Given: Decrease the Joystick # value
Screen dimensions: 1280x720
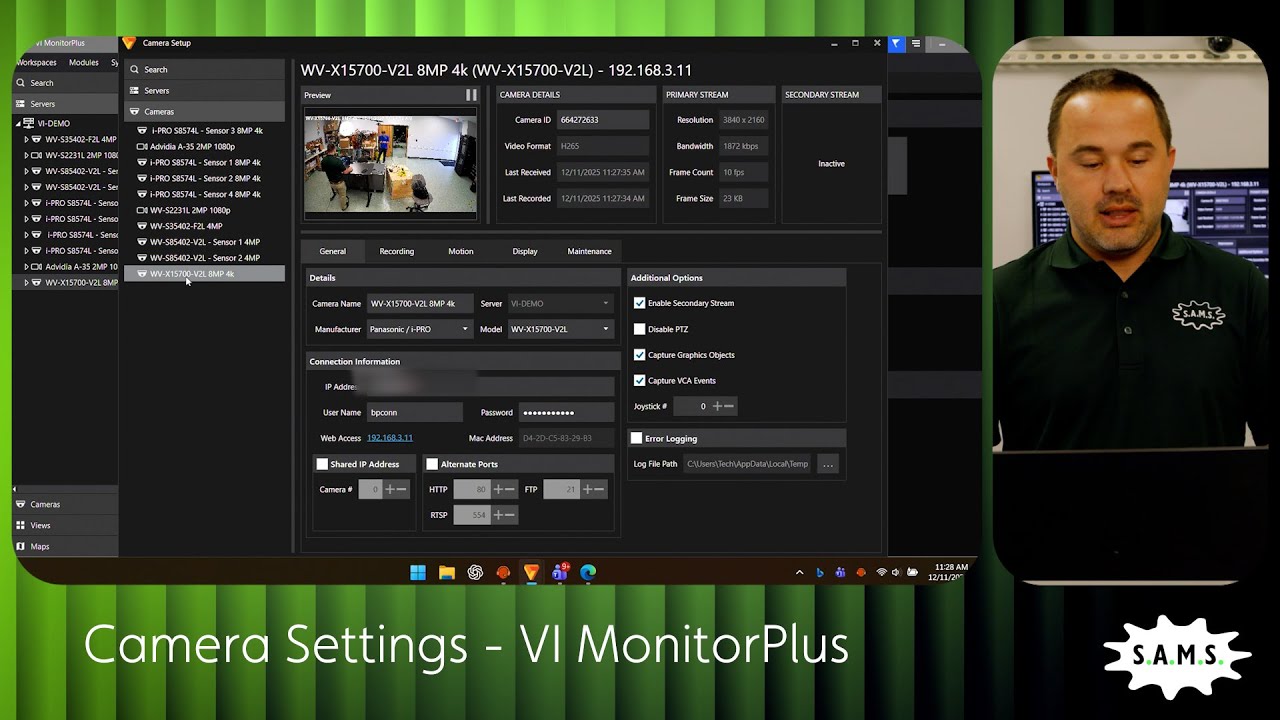Looking at the screenshot, I should tap(729, 406).
